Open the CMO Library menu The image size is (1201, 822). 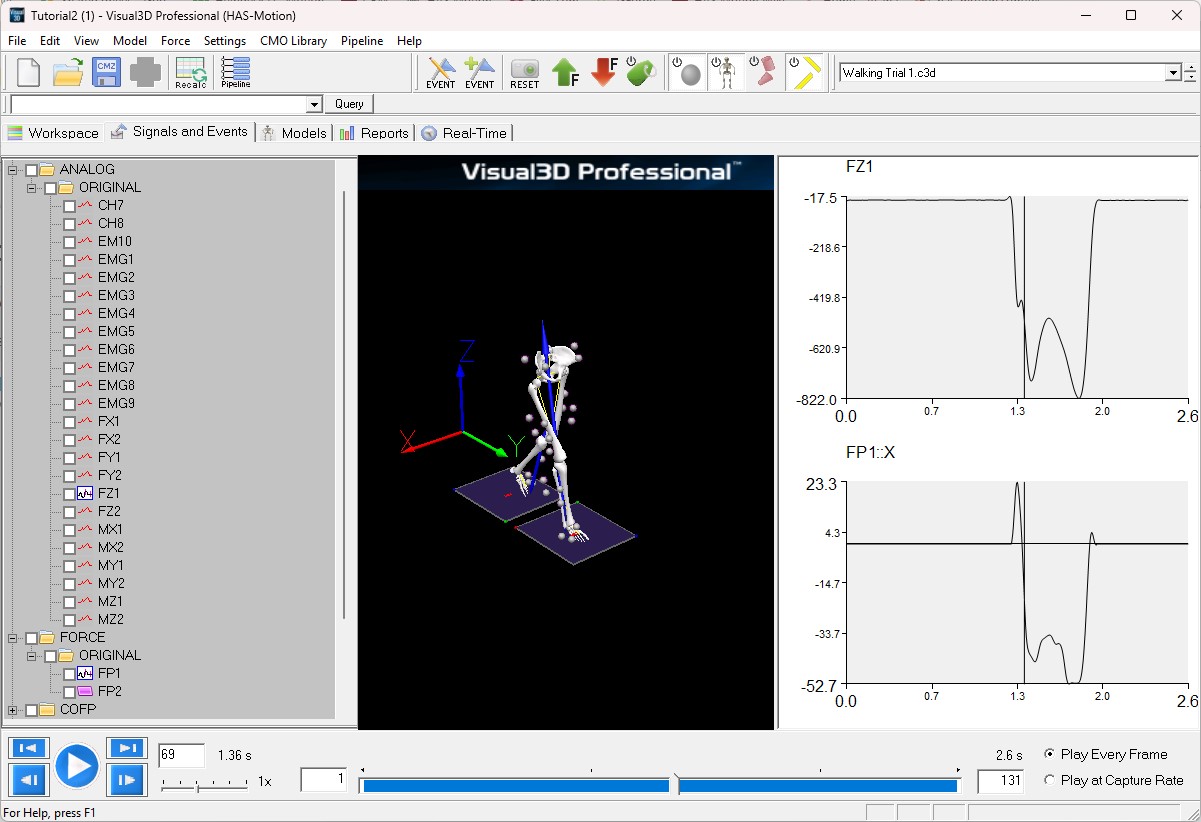(293, 41)
